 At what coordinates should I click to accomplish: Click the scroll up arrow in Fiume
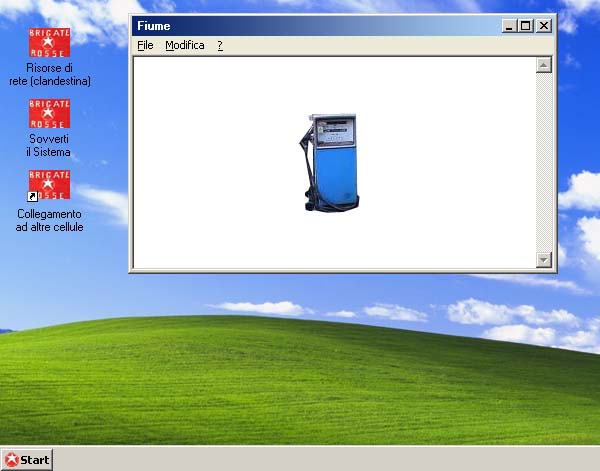(544, 65)
